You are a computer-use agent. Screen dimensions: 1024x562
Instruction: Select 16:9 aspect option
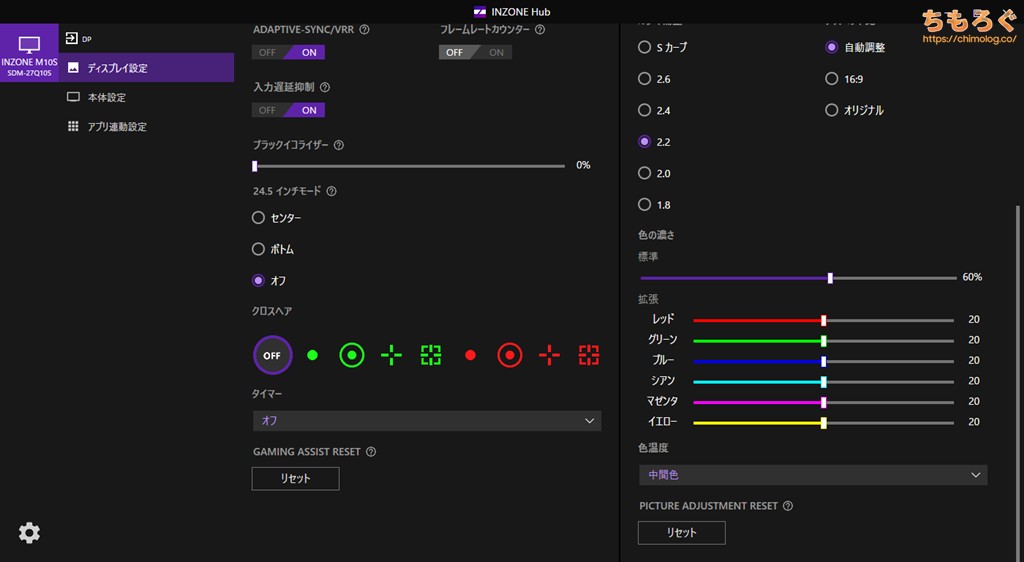831,78
